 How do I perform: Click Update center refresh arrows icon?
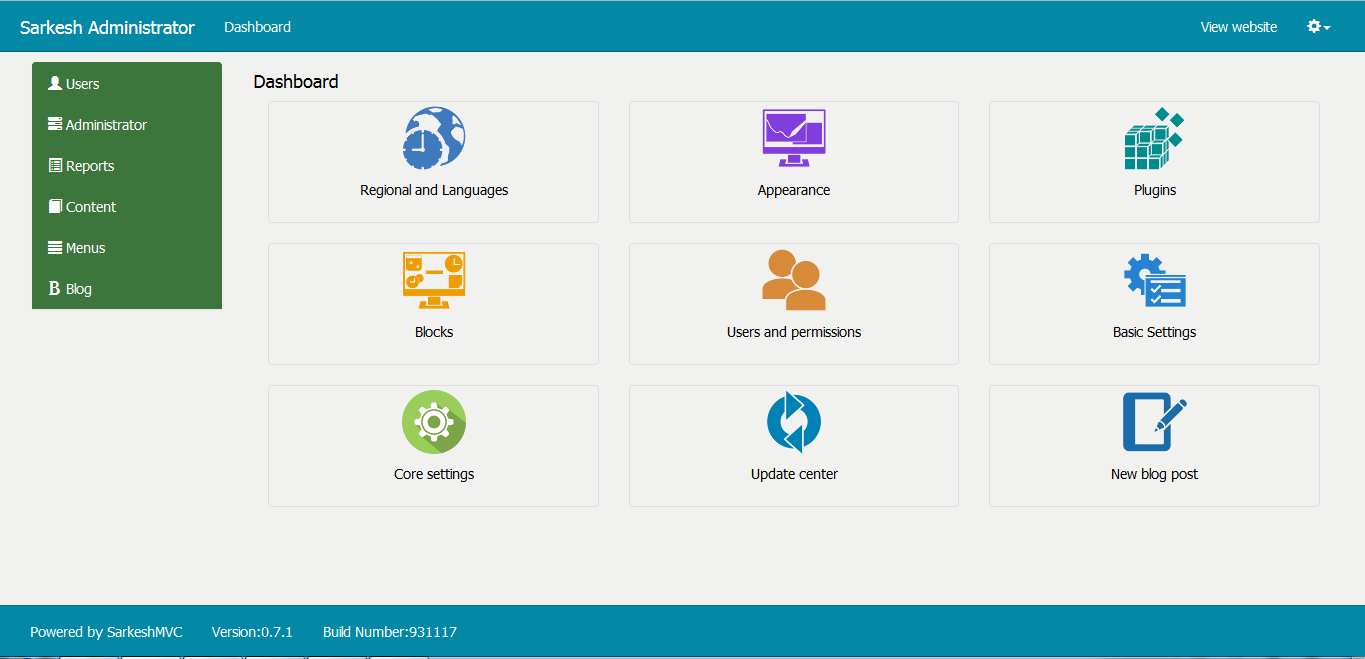[794, 422]
